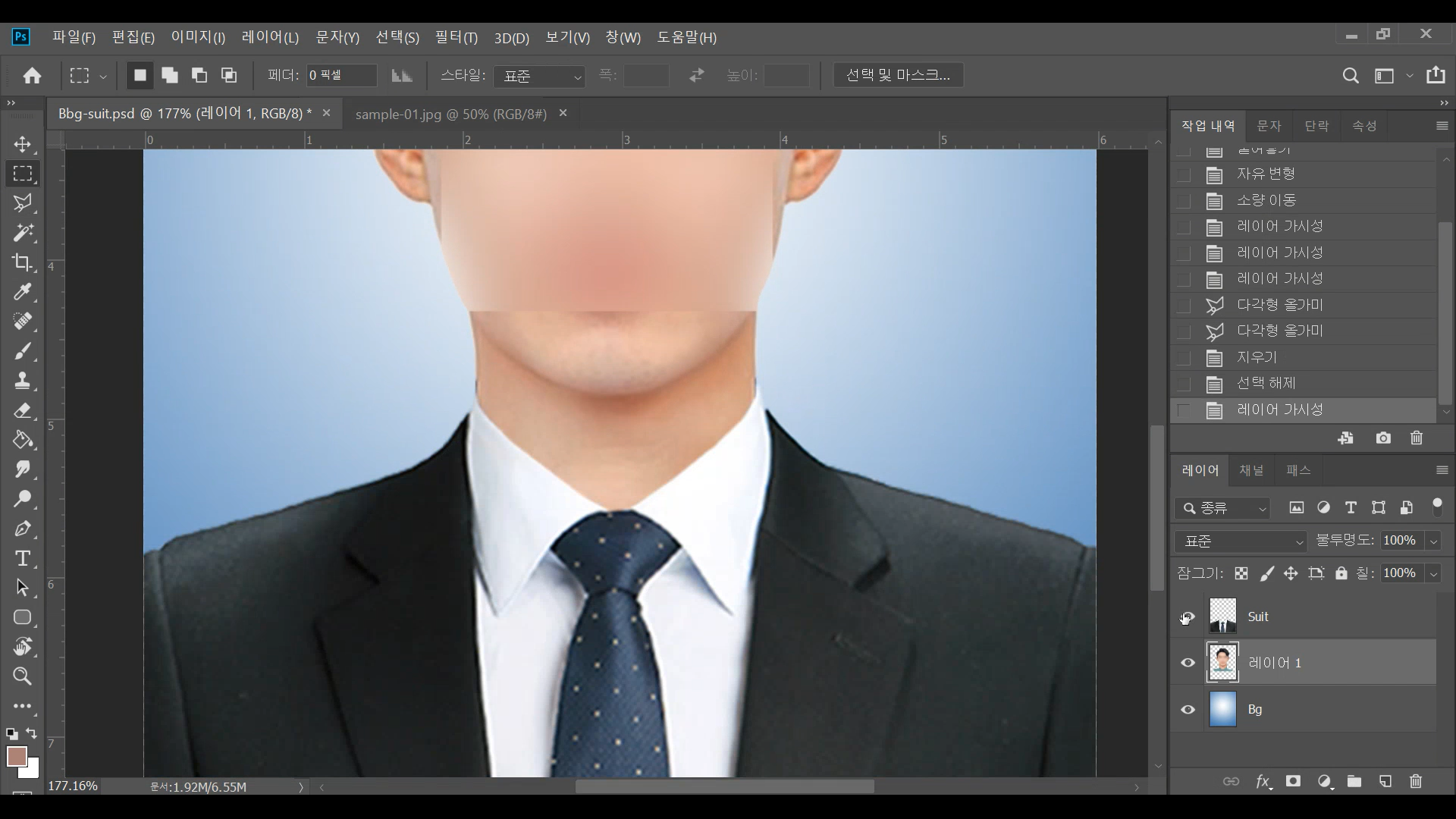This screenshot has width=1456, height=819.
Task: Select the Paint Bucket tool
Action: pyautogui.click(x=23, y=440)
